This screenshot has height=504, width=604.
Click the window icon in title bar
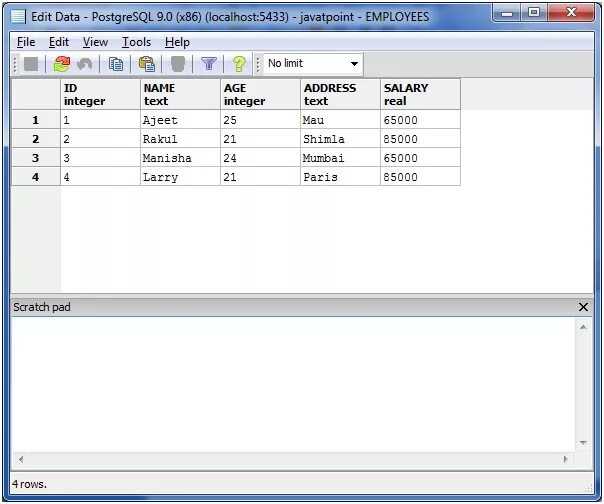tap(18, 17)
